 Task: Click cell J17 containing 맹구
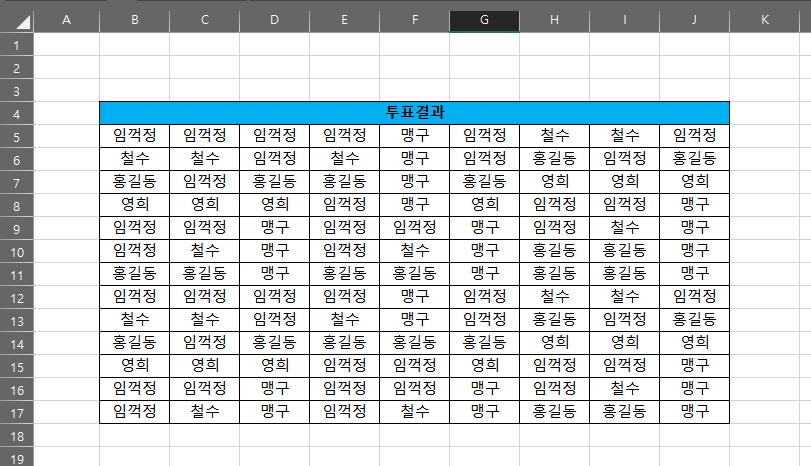point(694,412)
